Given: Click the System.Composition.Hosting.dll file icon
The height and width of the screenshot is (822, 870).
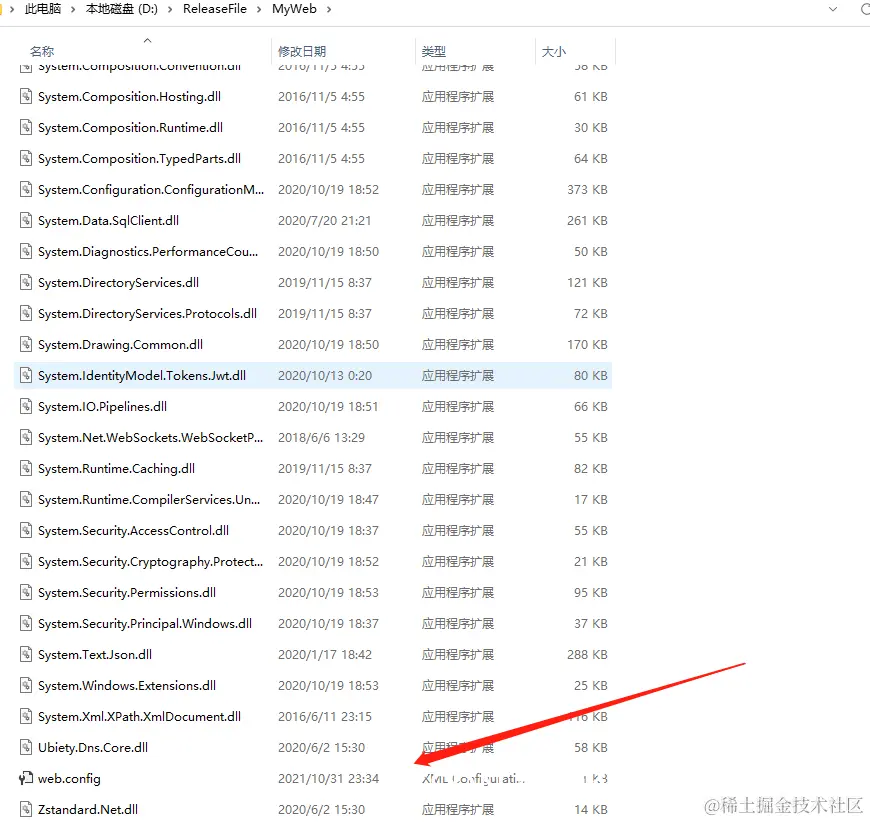Looking at the screenshot, I should pos(26,97).
